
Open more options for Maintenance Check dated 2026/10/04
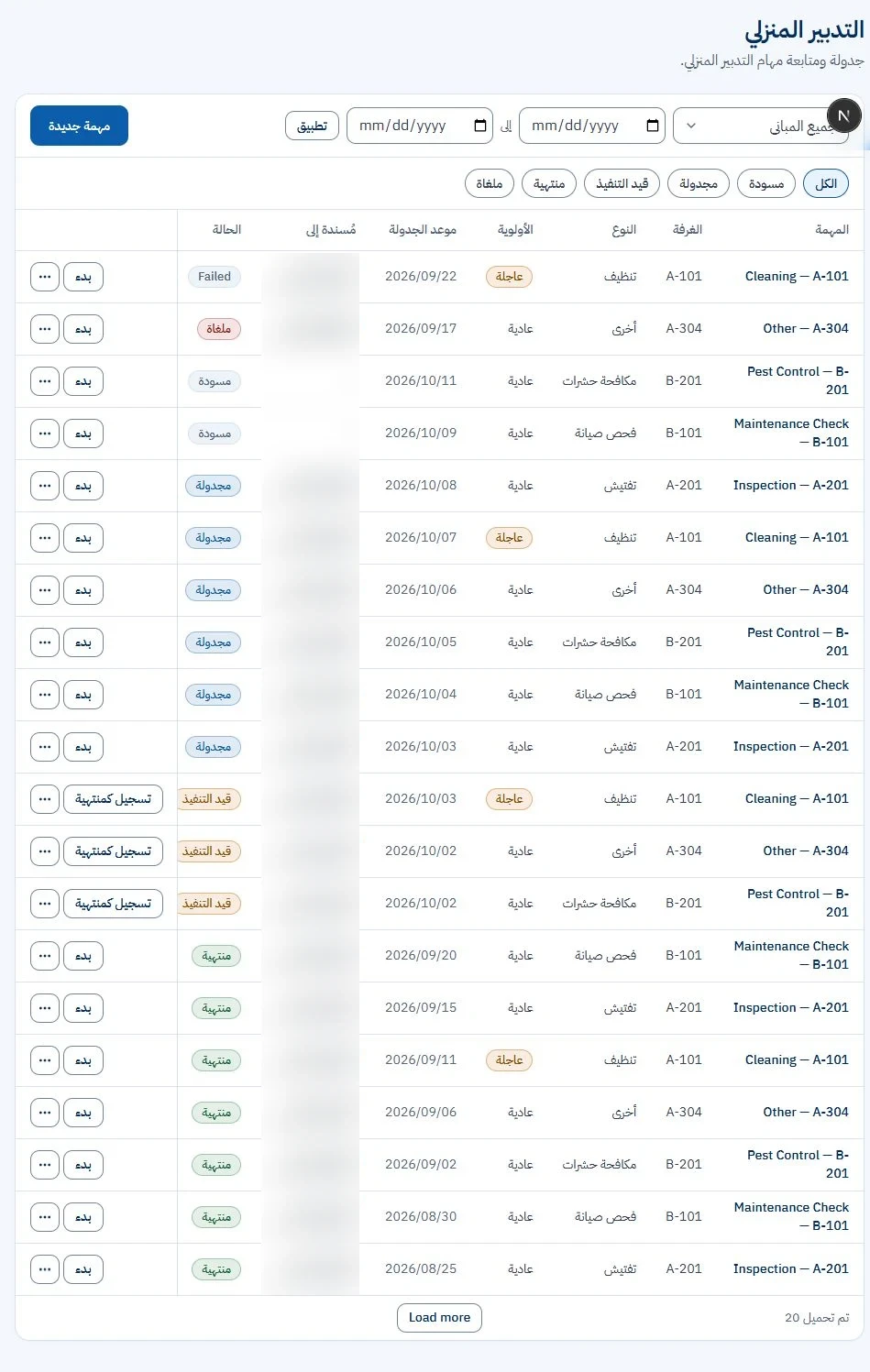coord(45,695)
